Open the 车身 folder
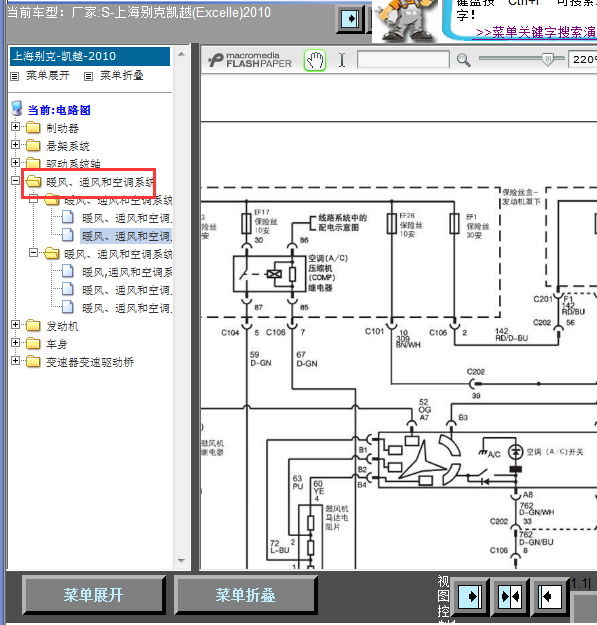 (57, 344)
